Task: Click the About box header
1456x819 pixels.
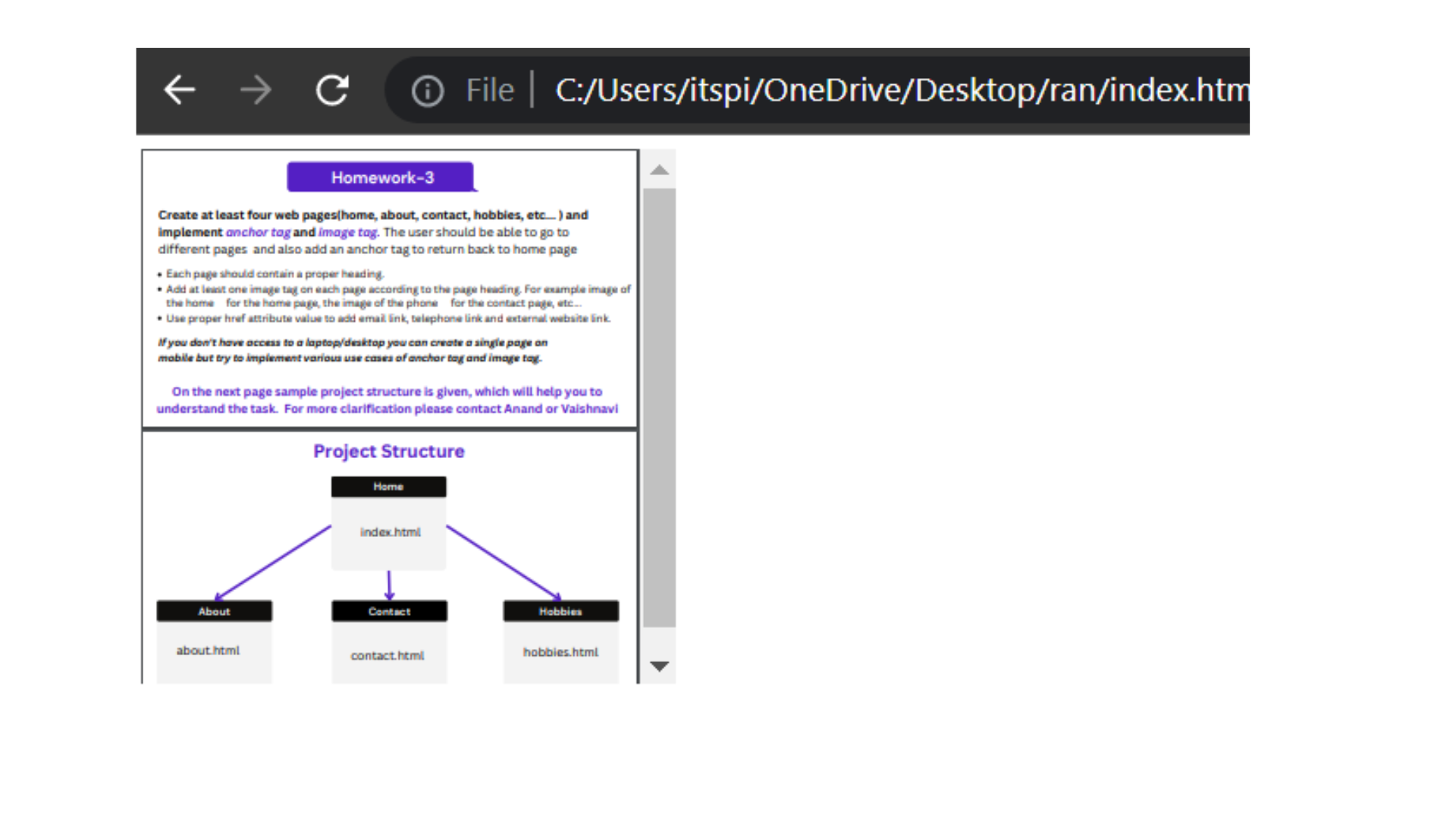Action: pos(214,611)
